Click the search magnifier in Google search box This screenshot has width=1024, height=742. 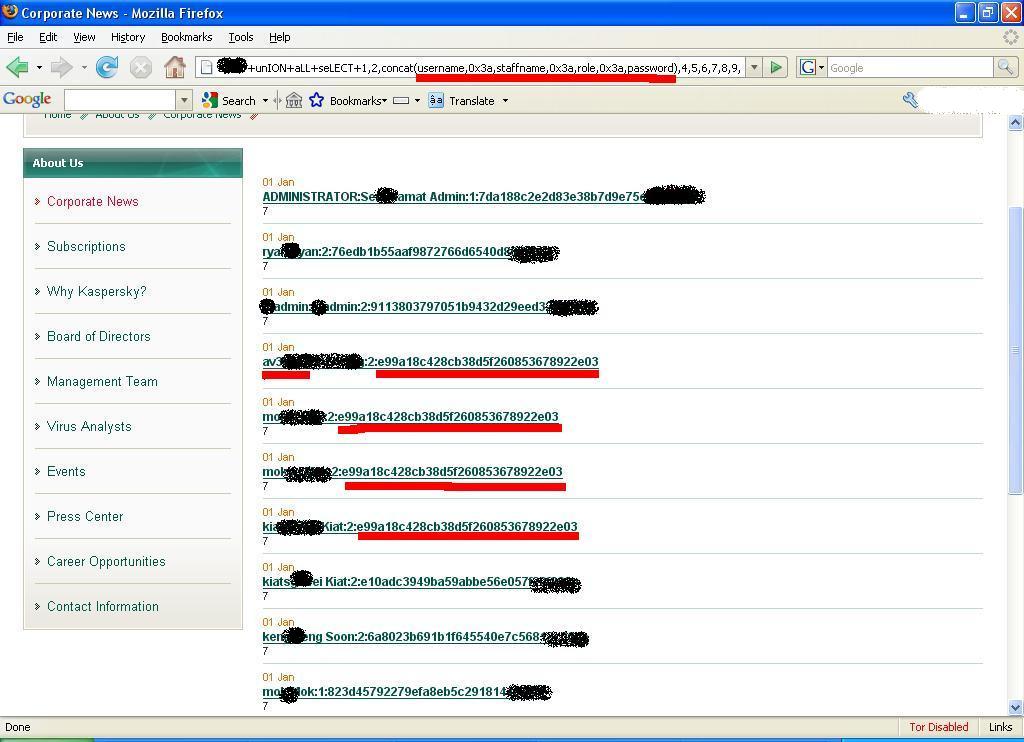click(1005, 67)
